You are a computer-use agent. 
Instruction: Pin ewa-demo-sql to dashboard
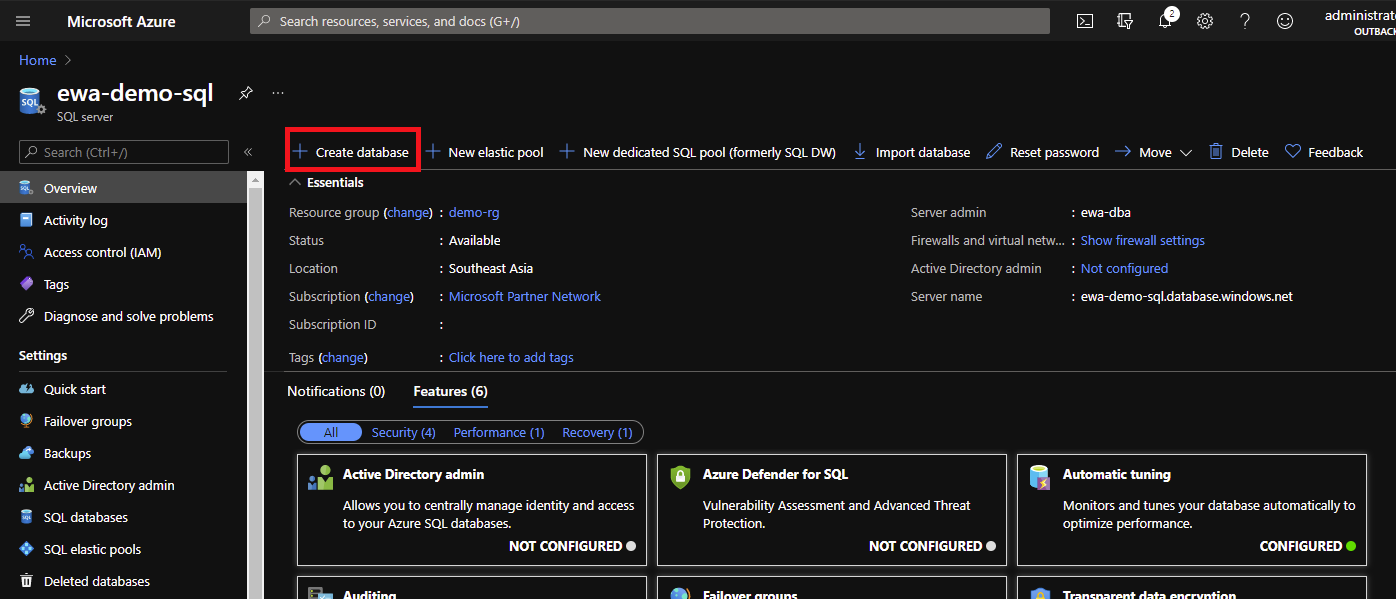tap(245, 93)
